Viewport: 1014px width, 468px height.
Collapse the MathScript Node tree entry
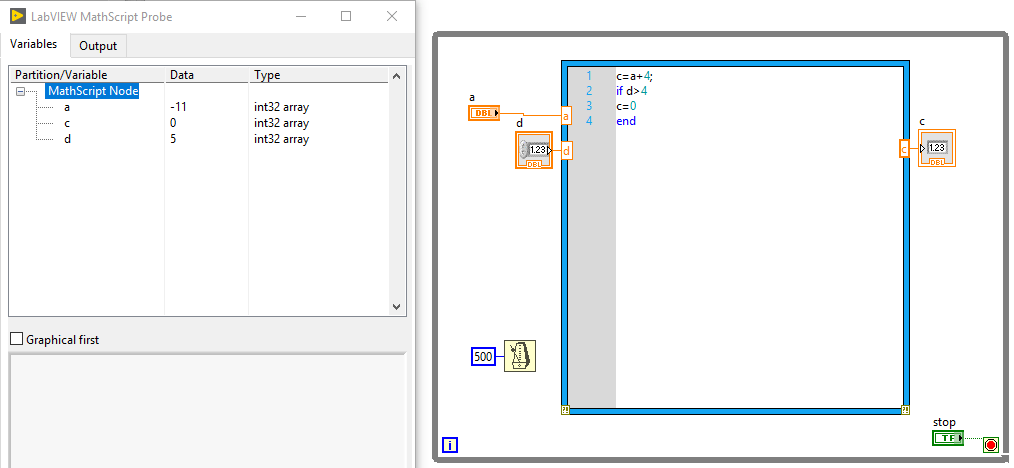point(20,92)
